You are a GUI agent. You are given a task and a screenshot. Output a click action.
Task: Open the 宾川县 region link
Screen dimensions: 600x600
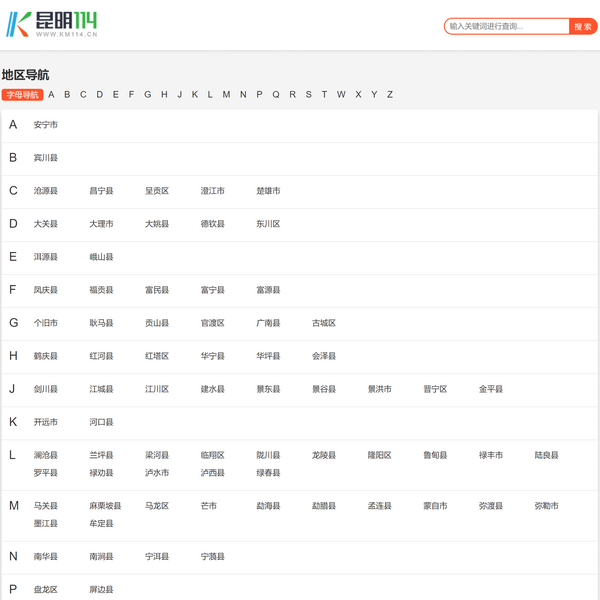(x=46, y=158)
